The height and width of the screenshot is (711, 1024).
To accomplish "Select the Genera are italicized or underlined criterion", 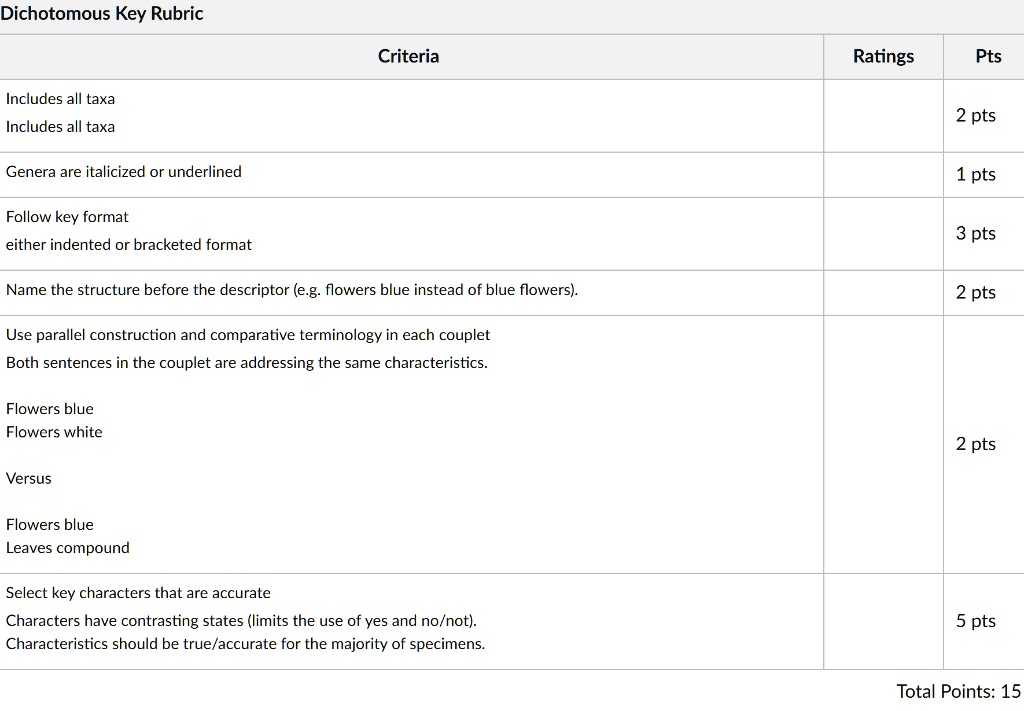I will pyautogui.click(x=123, y=171).
